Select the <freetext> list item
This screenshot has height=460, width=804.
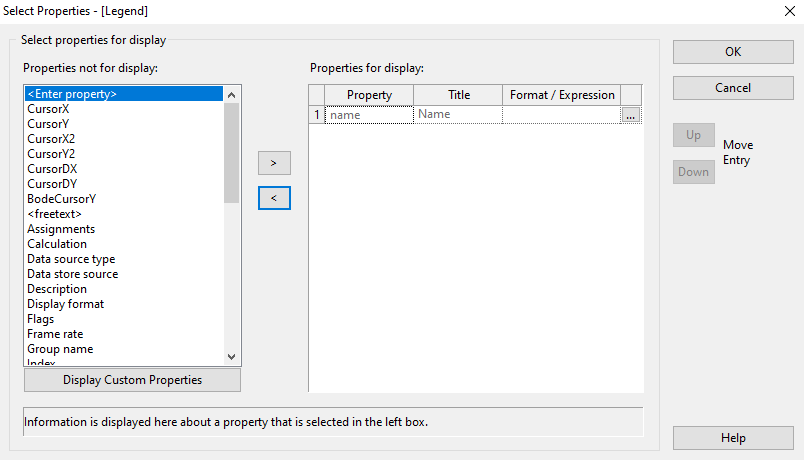[54, 214]
